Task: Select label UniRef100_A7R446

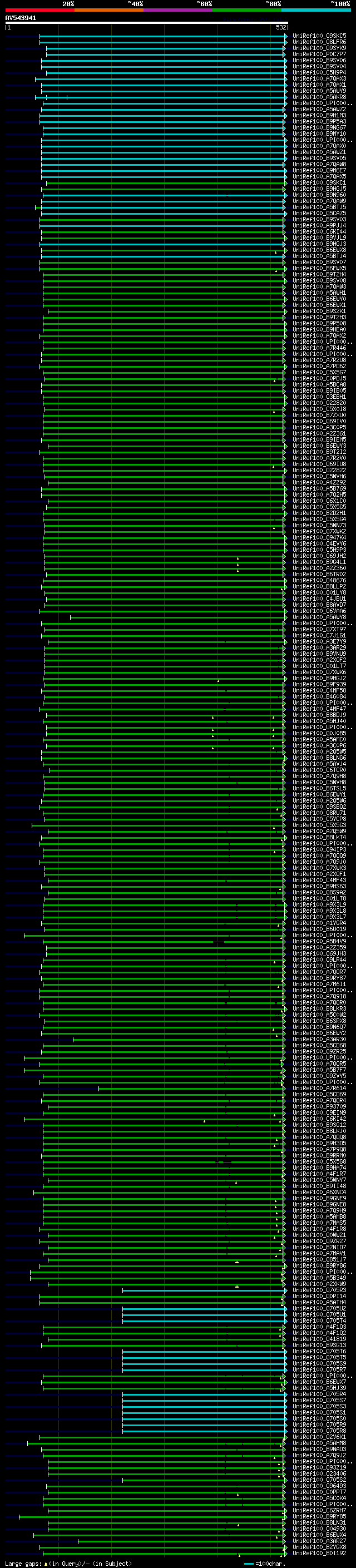Action: click(x=319, y=348)
